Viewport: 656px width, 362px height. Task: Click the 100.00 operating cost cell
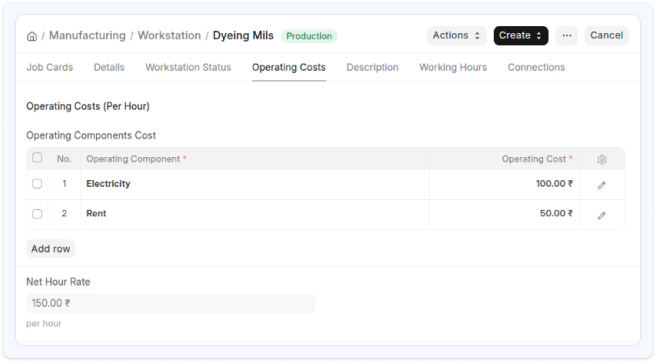pos(504,184)
